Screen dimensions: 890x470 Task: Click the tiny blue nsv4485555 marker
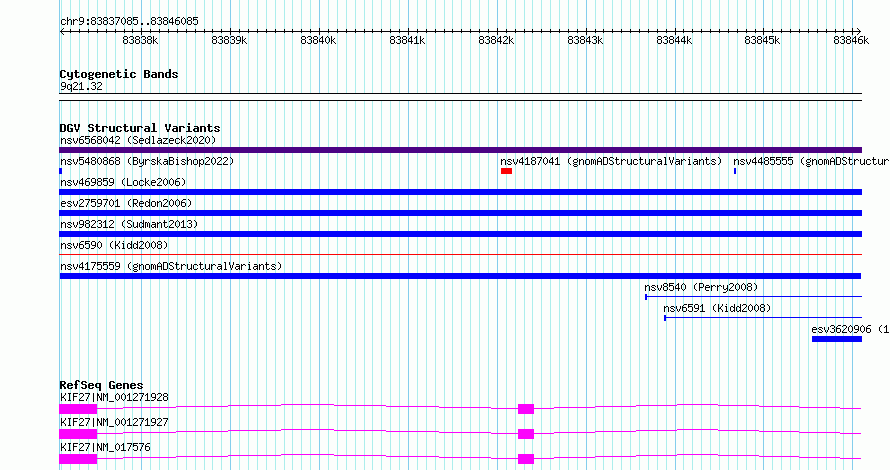tap(735, 171)
